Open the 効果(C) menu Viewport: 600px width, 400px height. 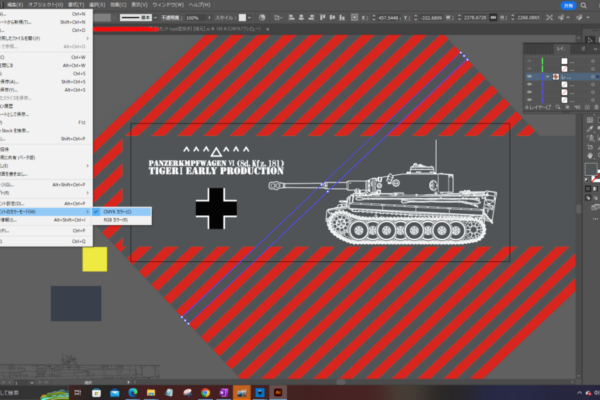[x=118, y=5]
